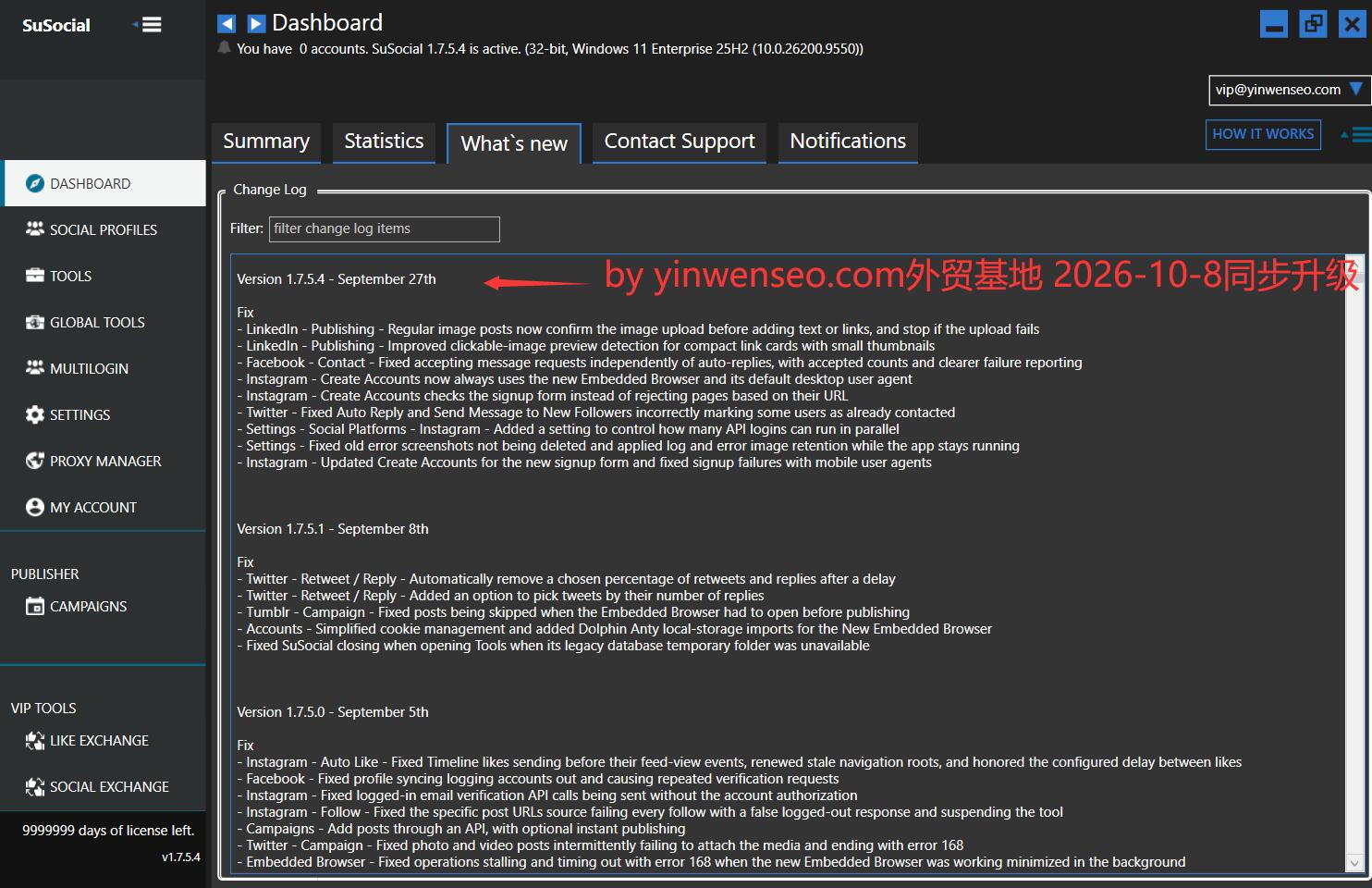This screenshot has width=1372, height=888.
Task: Click the 9999999 days of license left text
Action: pos(108,830)
